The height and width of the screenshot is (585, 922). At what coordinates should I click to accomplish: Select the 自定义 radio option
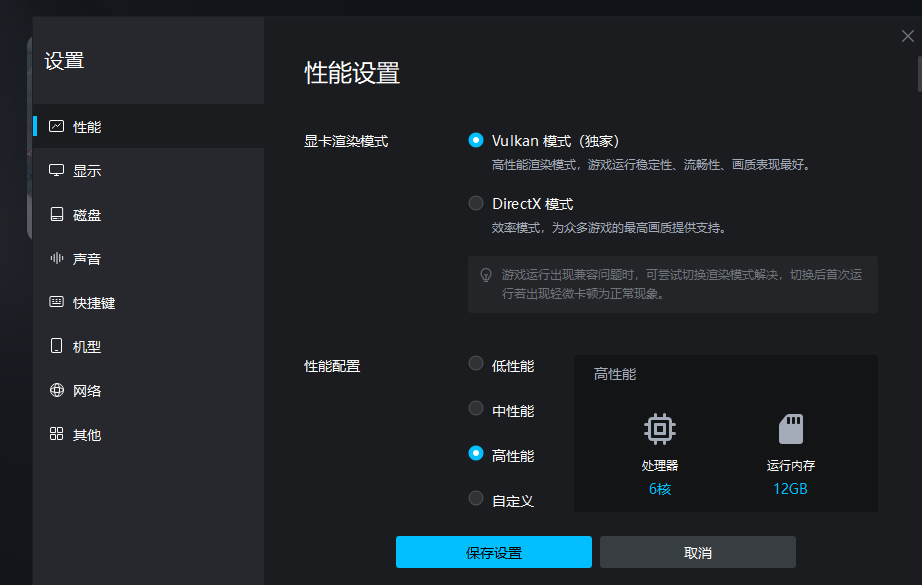point(476,498)
